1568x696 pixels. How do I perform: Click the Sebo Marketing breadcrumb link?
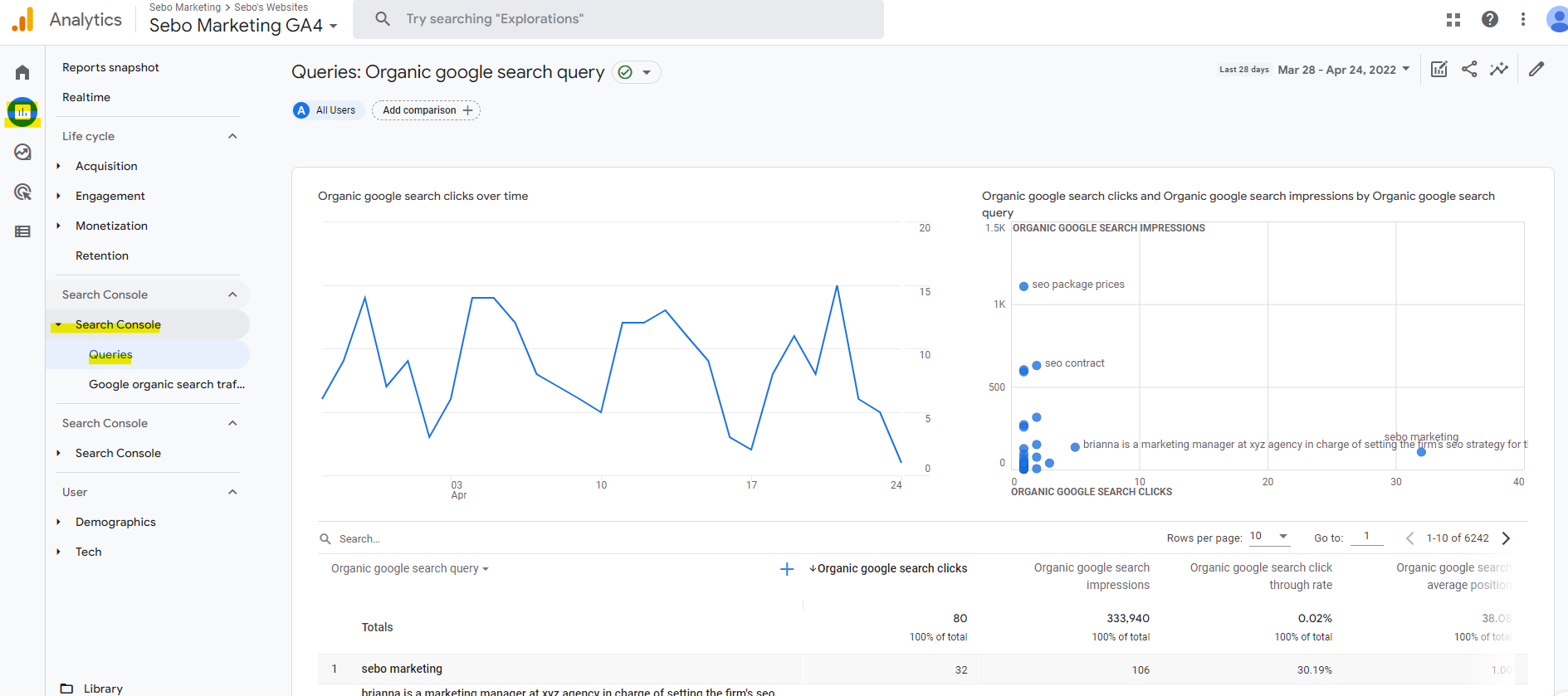[185, 7]
